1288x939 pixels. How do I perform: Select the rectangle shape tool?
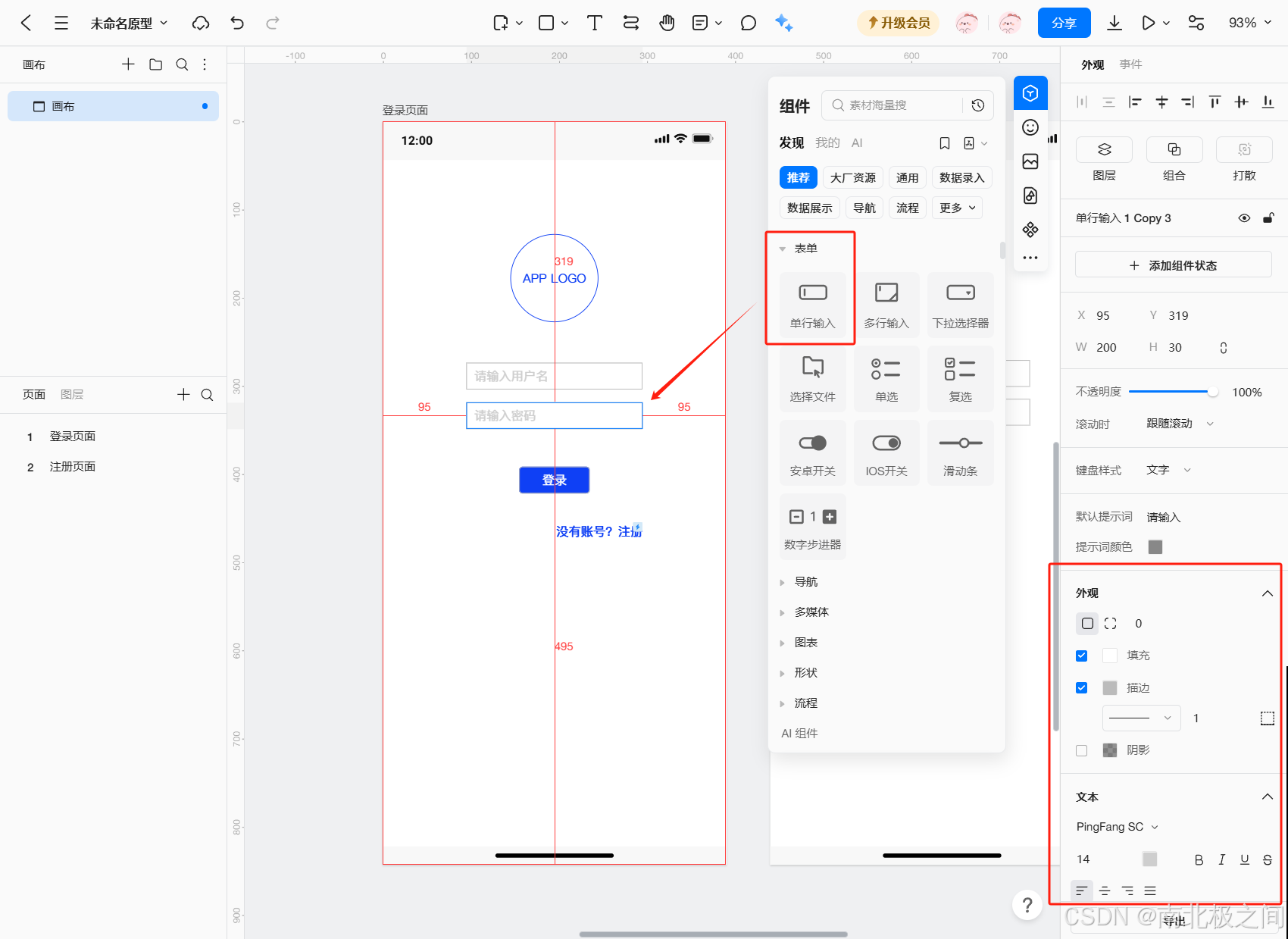[546, 23]
